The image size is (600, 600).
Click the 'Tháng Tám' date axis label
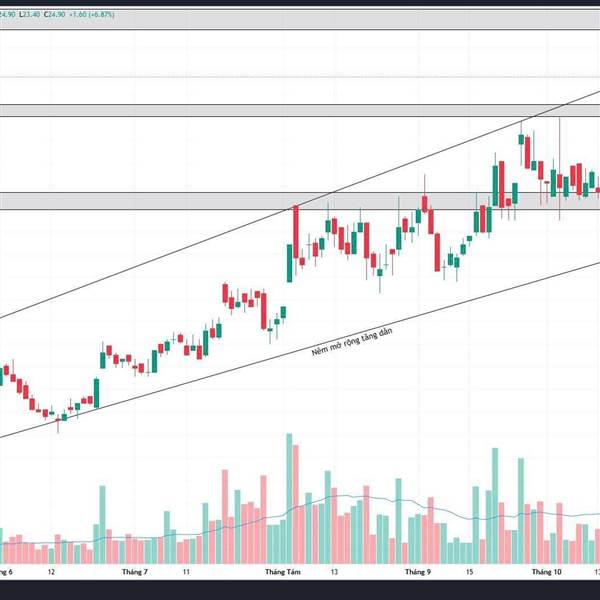click(283, 572)
